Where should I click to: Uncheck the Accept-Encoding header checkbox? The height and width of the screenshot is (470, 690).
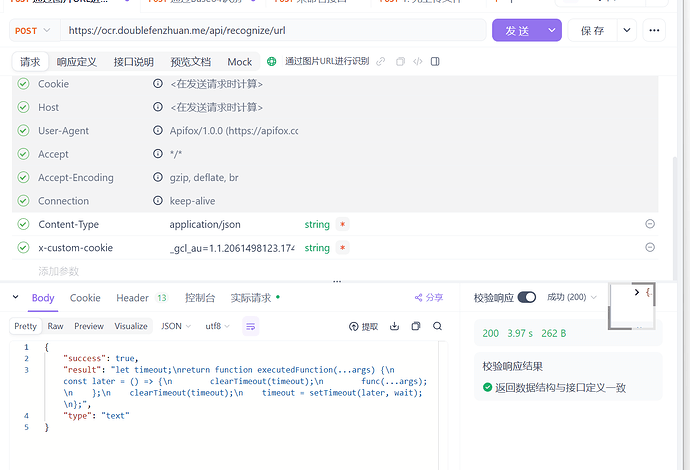pos(23,177)
